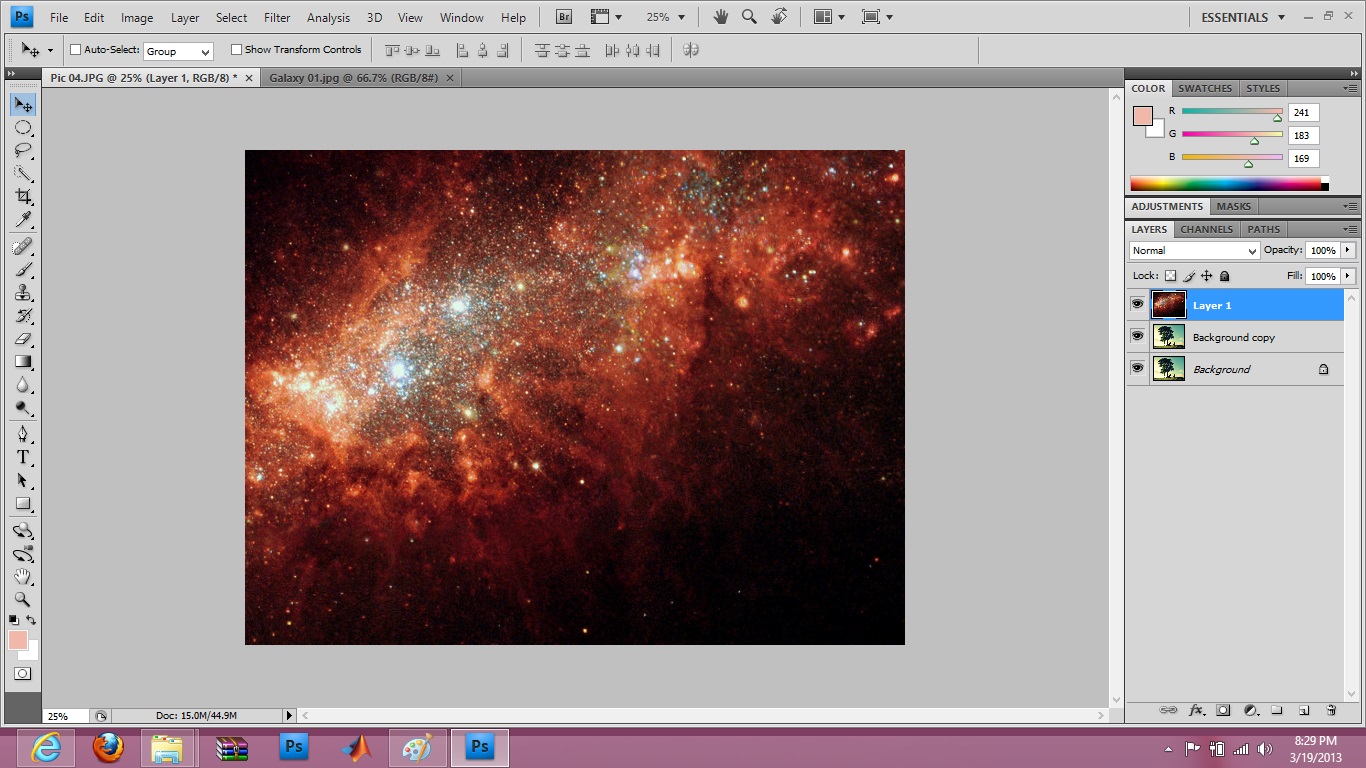The height and width of the screenshot is (768, 1366).
Task: Select the Brush tool
Action: (23, 270)
